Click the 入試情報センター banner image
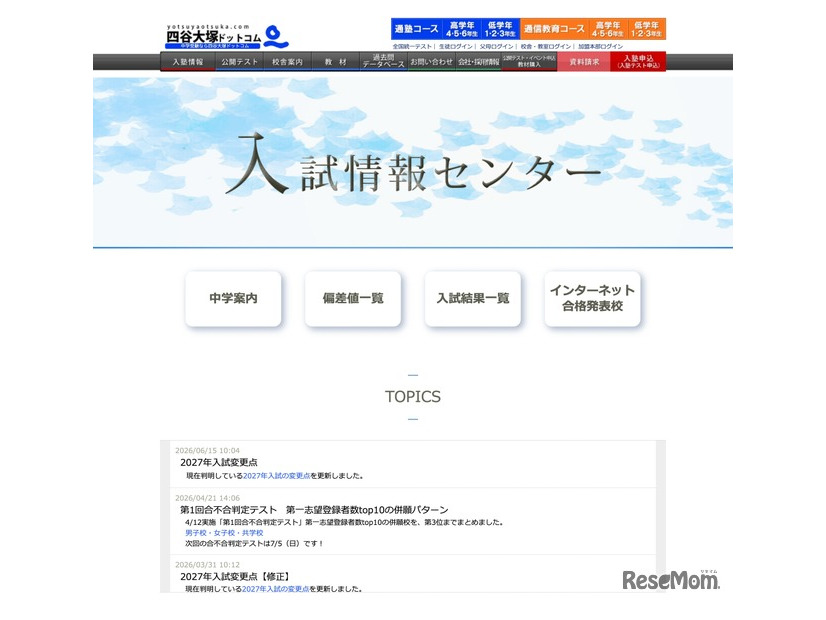The height and width of the screenshot is (620, 826). (x=412, y=162)
